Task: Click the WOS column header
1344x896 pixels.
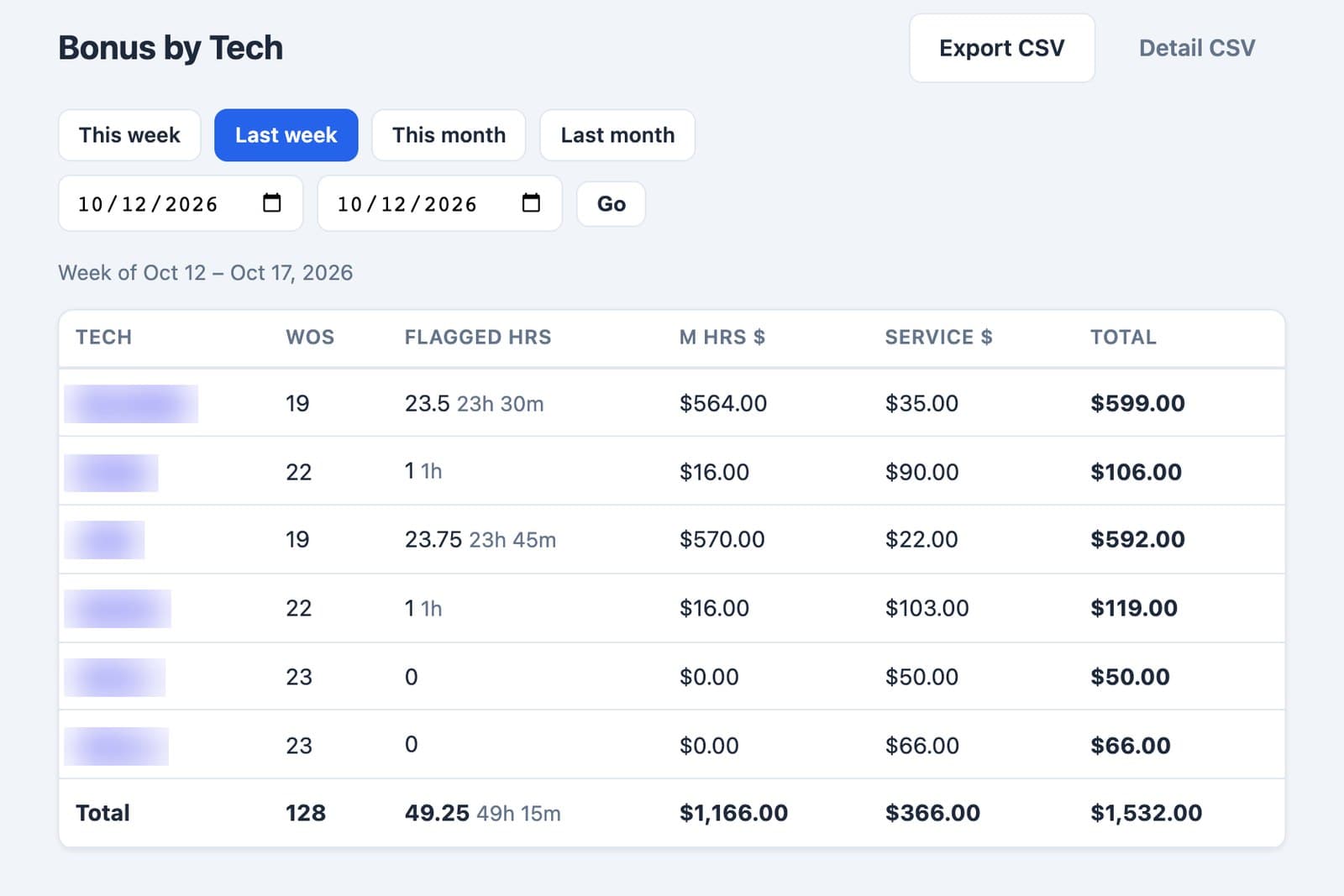Action: coord(310,338)
